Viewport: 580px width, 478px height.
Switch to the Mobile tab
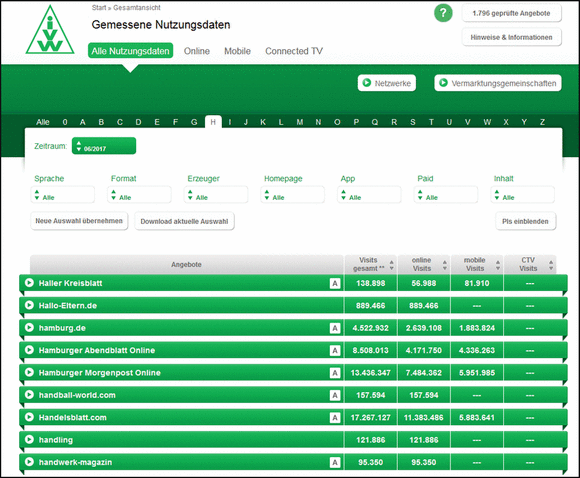[x=237, y=51]
